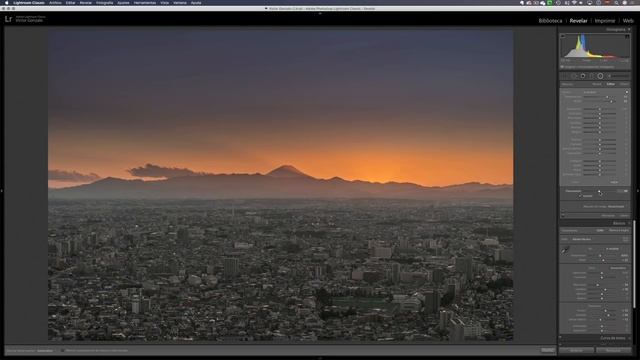Select the highlighted Radial Filter tool
640x360 pixels.
600,76
